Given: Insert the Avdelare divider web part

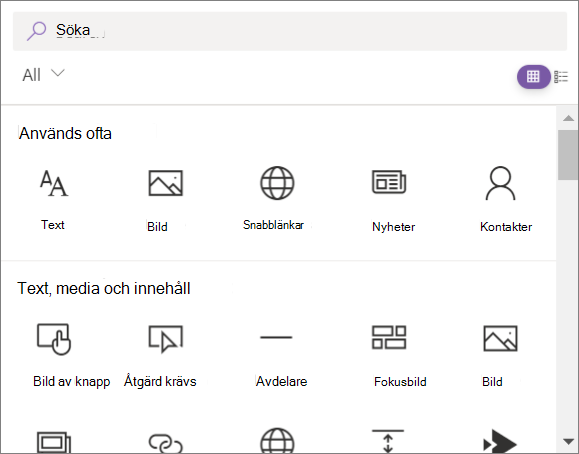Looking at the screenshot, I should (x=276, y=337).
